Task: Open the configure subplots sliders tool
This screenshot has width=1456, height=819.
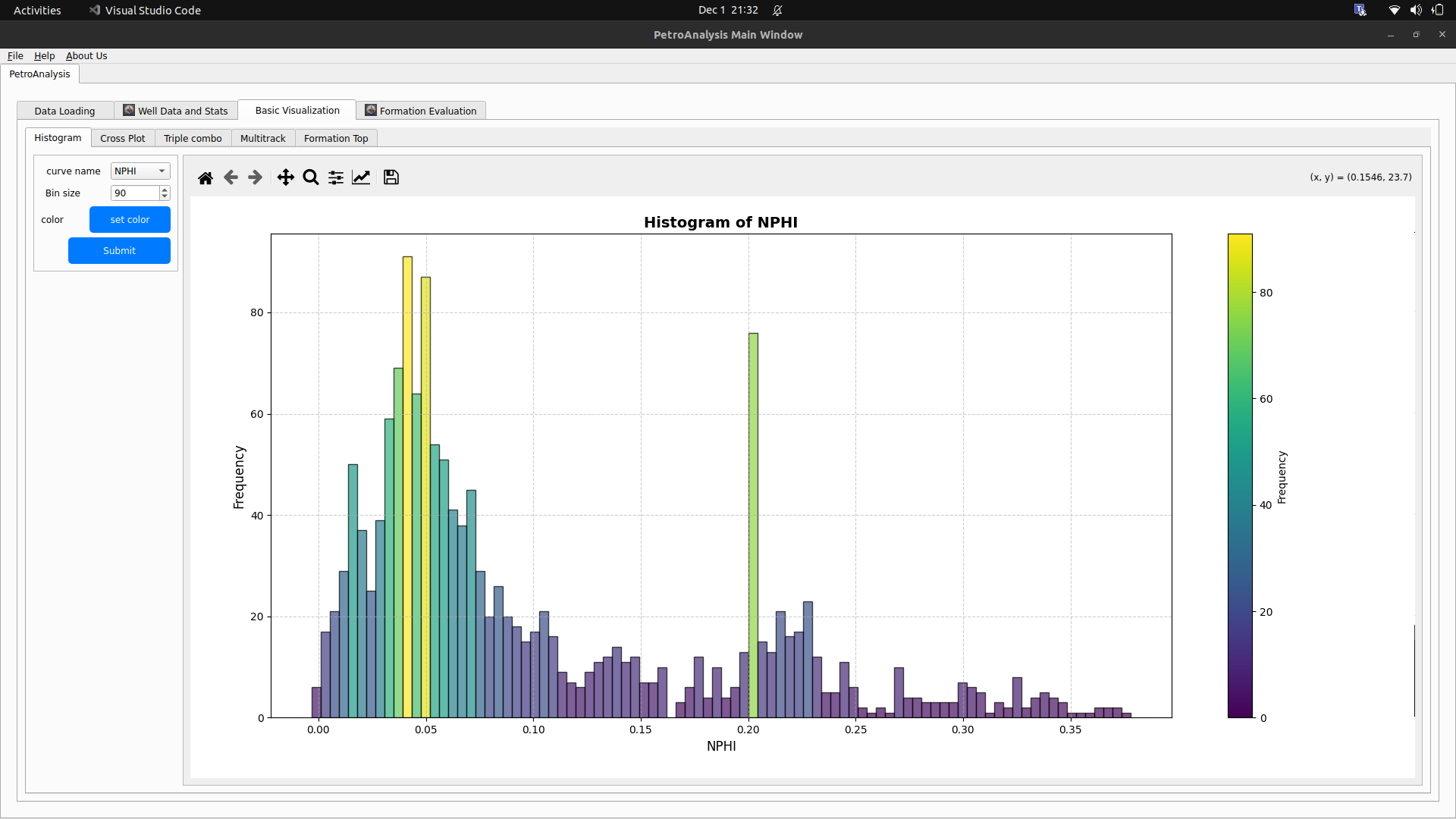Action: tap(335, 177)
